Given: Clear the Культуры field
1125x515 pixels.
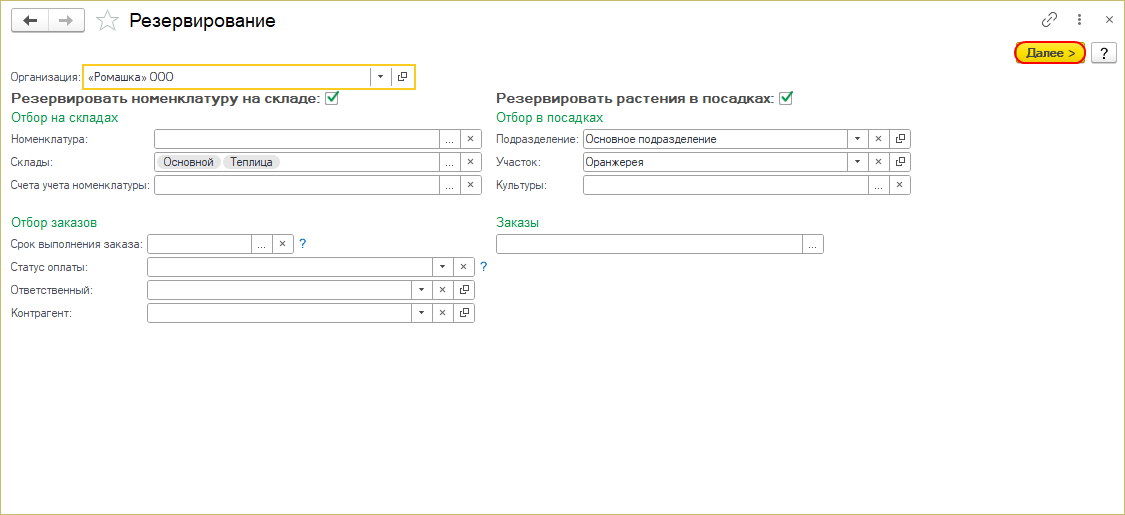Looking at the screenshot, I should (x=900, y=185).
